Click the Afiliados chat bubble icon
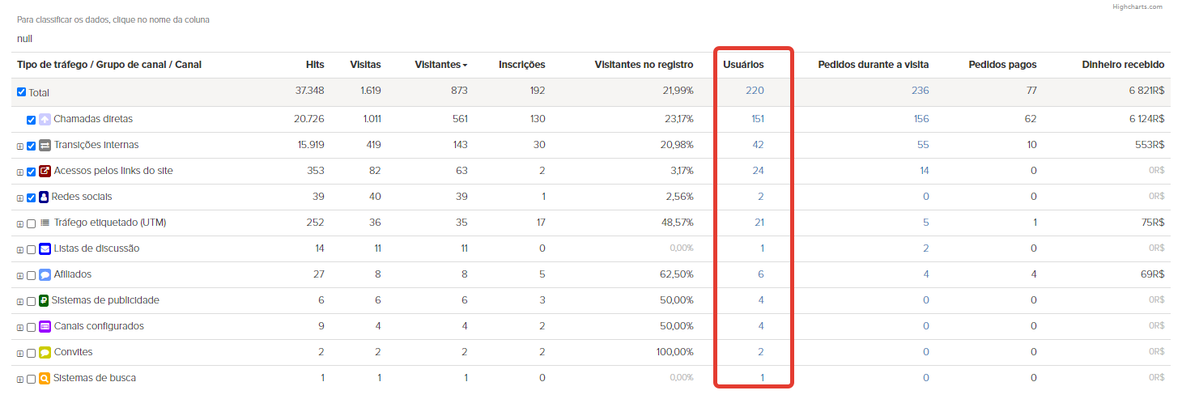Image resolution: width=1199 pixels, height=399 pixels. pos(45,274)
